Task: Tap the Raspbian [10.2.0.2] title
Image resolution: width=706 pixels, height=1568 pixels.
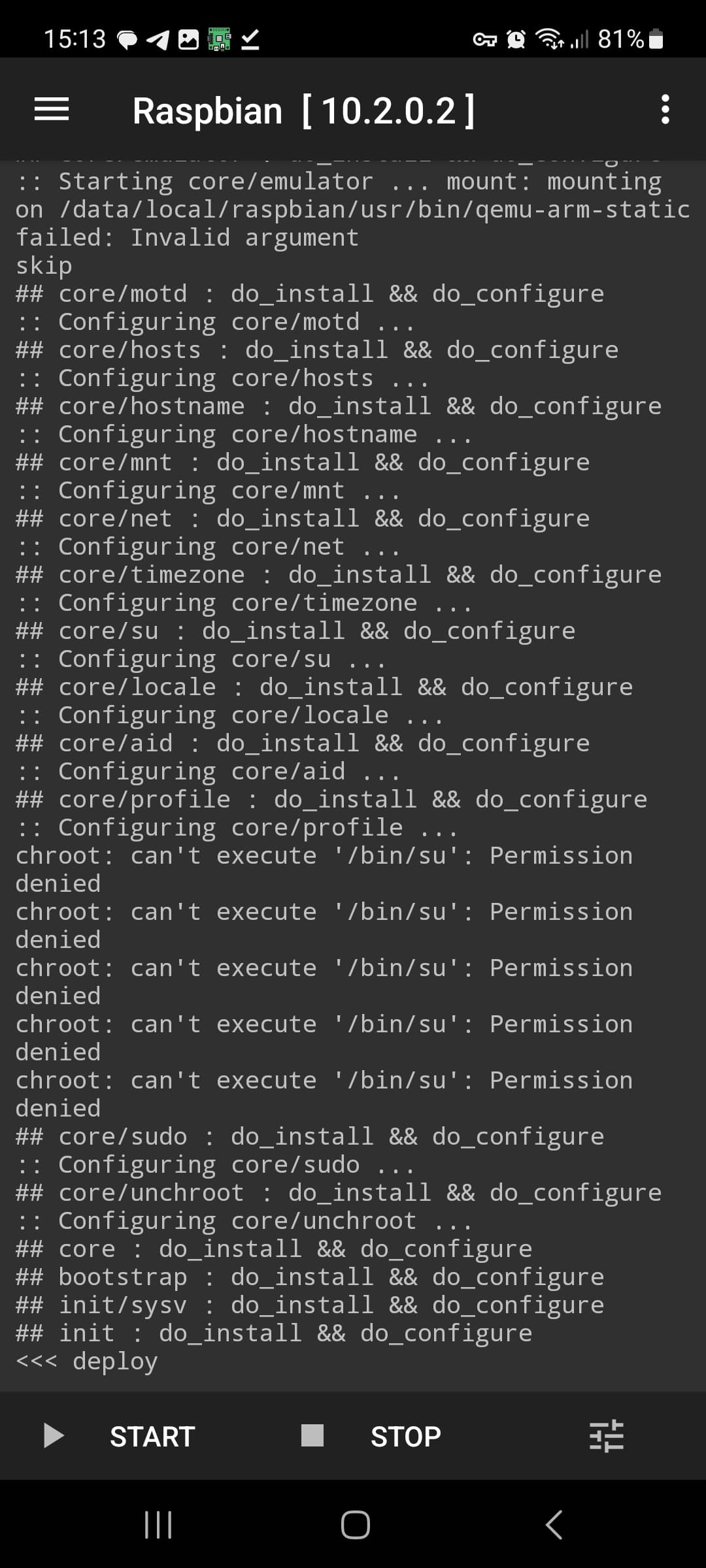Action: 304,110
